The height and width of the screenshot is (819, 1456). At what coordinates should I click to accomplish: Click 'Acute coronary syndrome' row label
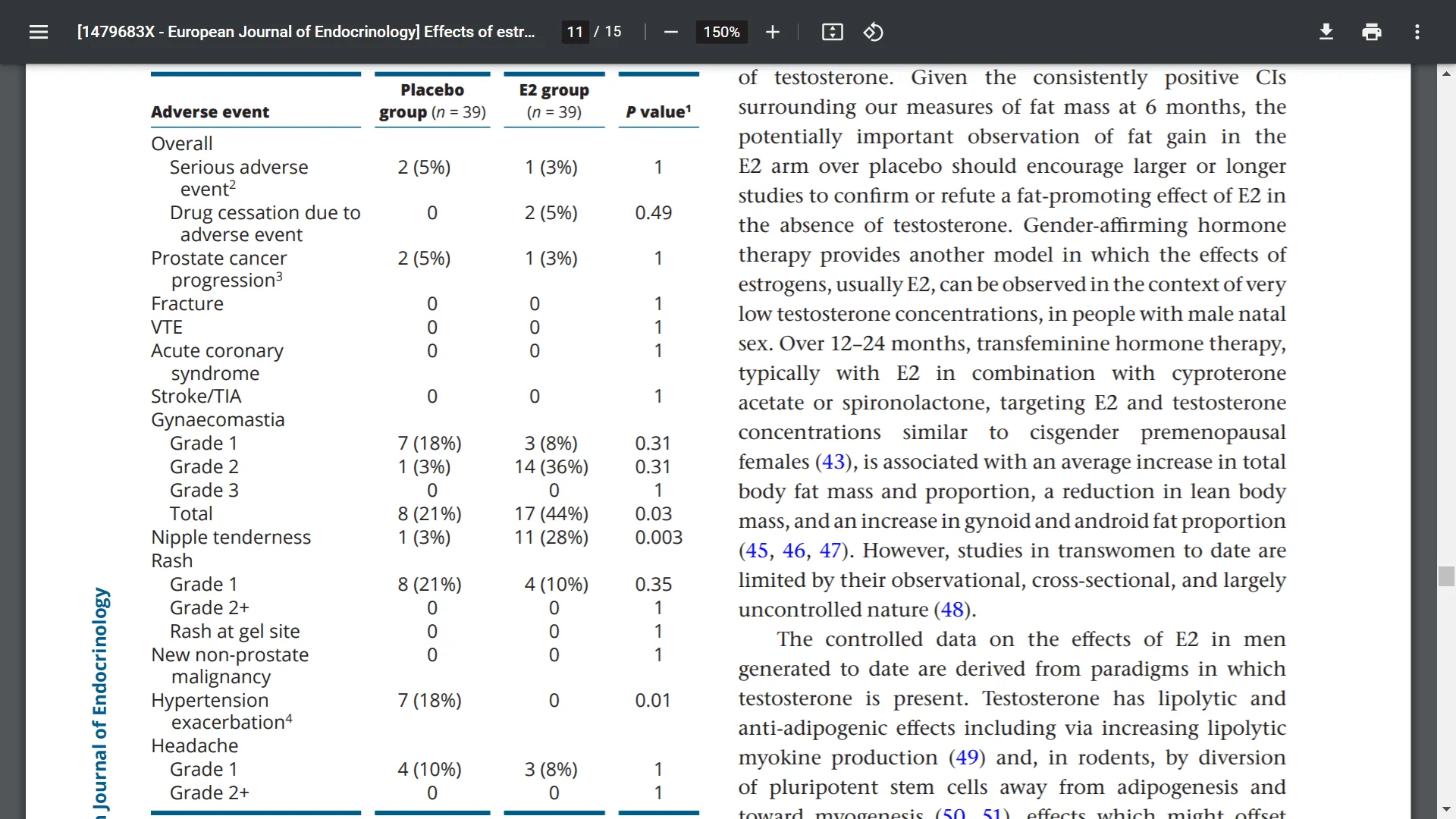point(217,362)
